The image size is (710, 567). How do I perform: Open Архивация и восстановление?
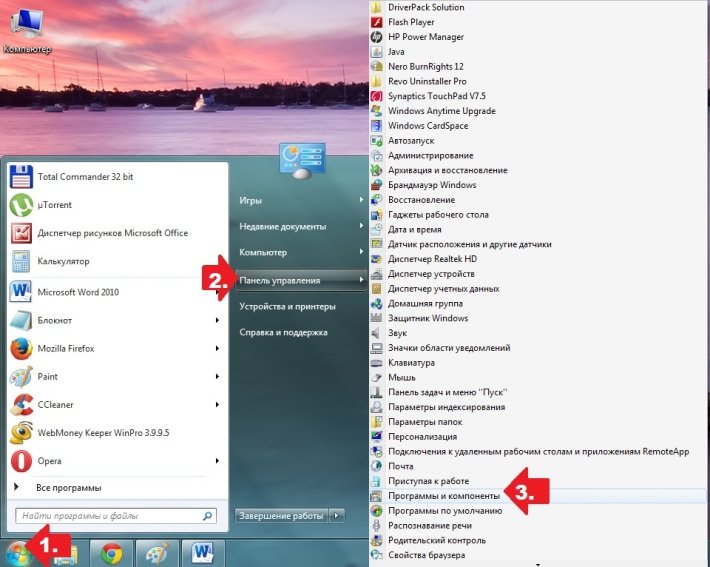[447, 170]
